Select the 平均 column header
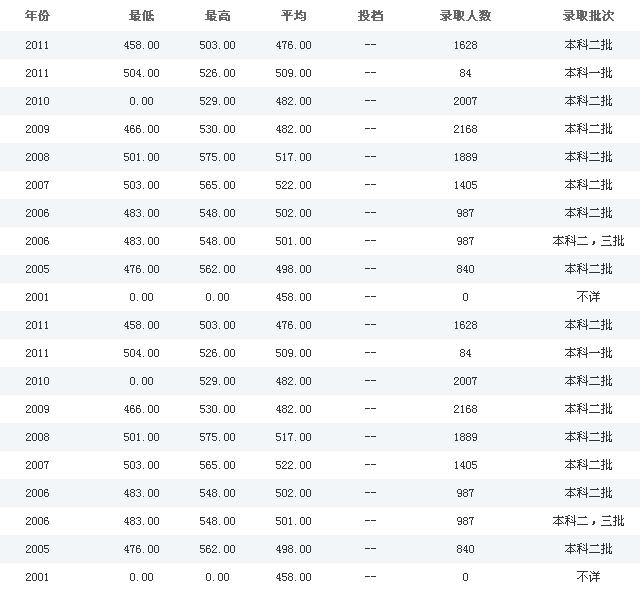 point(294,17)
